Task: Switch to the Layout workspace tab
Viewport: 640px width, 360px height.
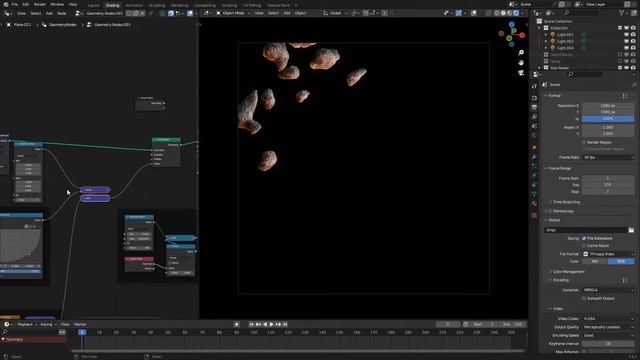Action: (x=93, y=5)
